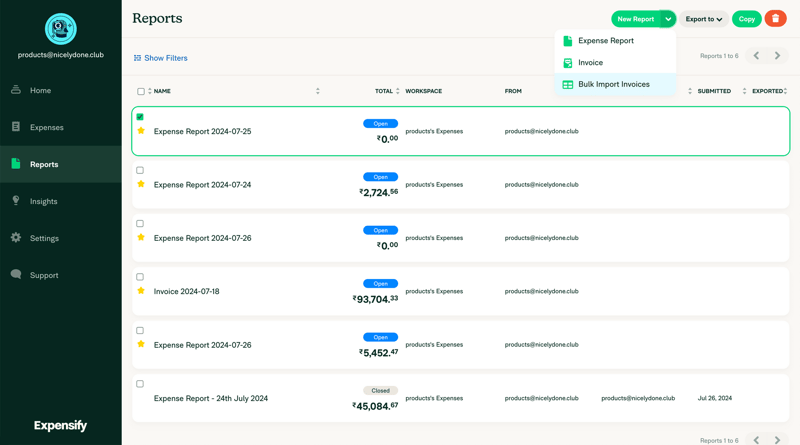The image size is (800, 445).
Task: Click the New Report button
Action: [636, 19]
